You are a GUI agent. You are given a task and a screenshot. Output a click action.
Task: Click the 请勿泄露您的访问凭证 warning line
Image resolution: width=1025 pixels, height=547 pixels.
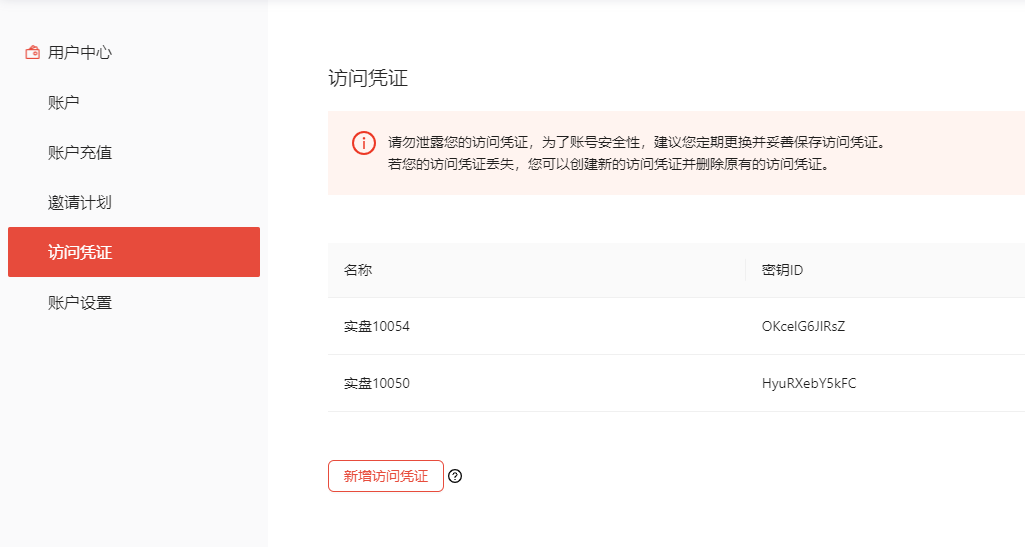[x=636, y=143]
